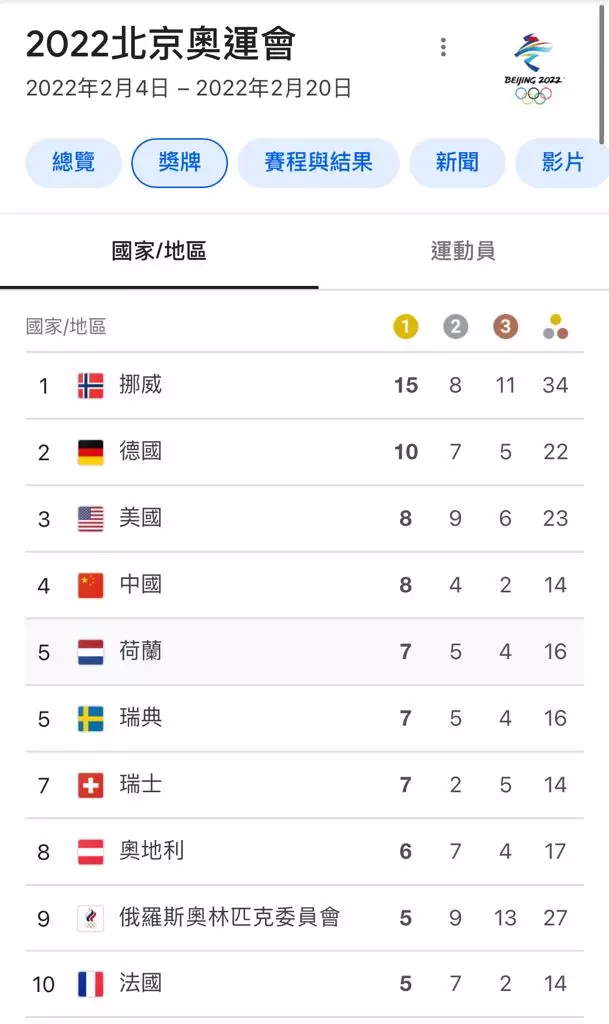
Task: Click the total medals icon
Action: (555, 326)
